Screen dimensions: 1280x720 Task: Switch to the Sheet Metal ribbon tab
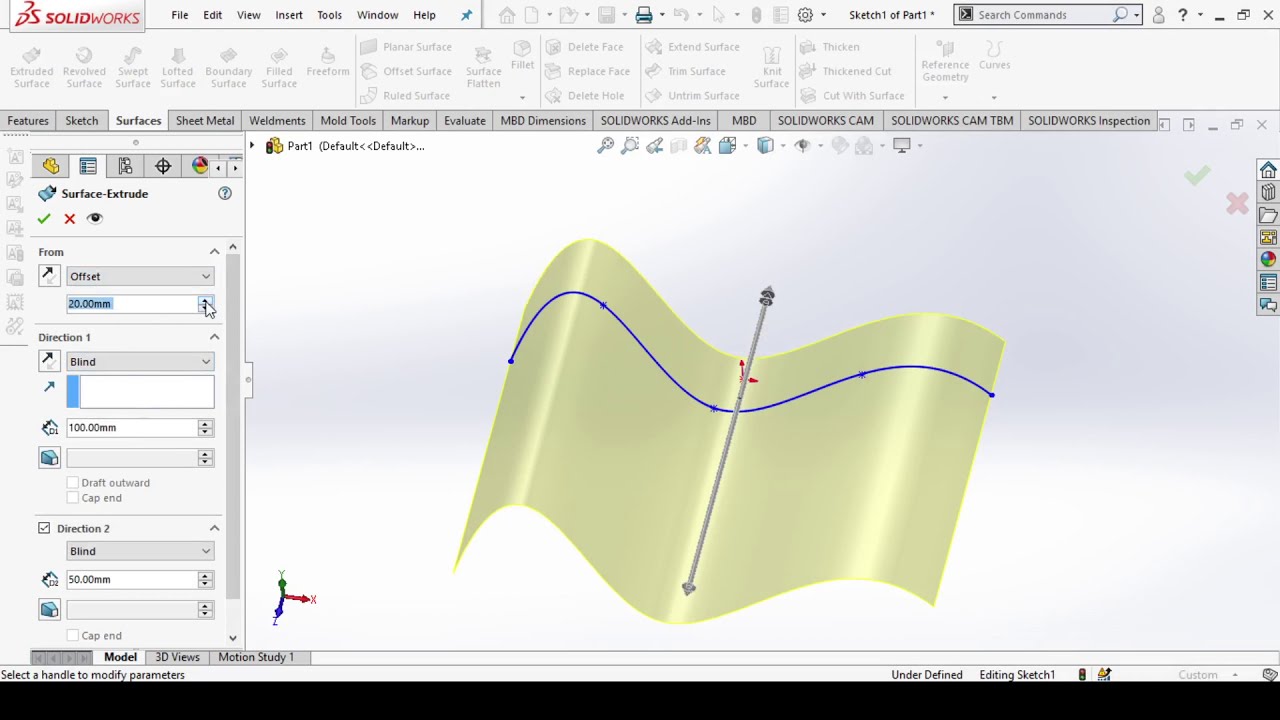[205, 121]
